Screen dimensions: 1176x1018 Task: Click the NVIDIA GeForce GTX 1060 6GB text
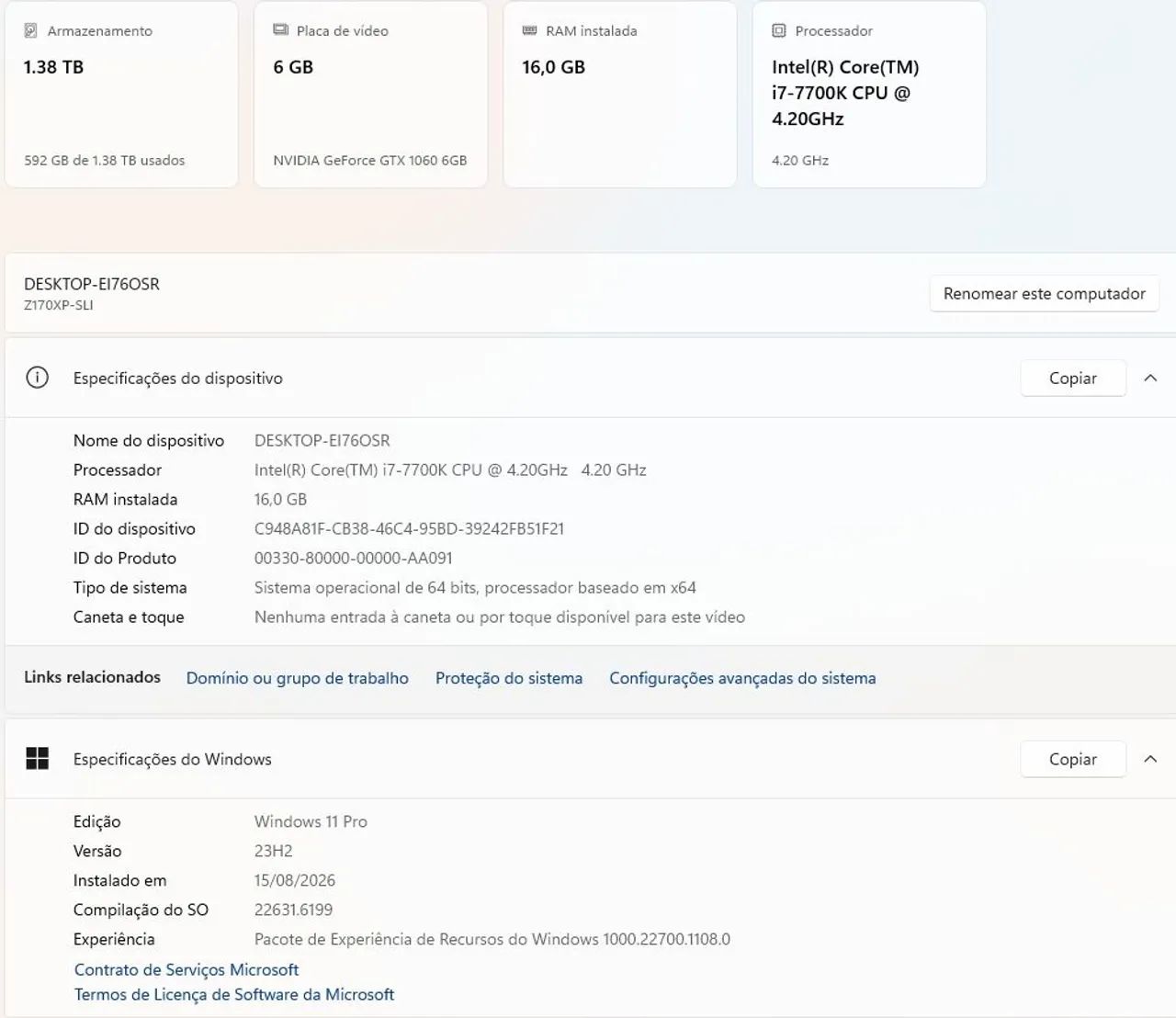click(369, 160)
